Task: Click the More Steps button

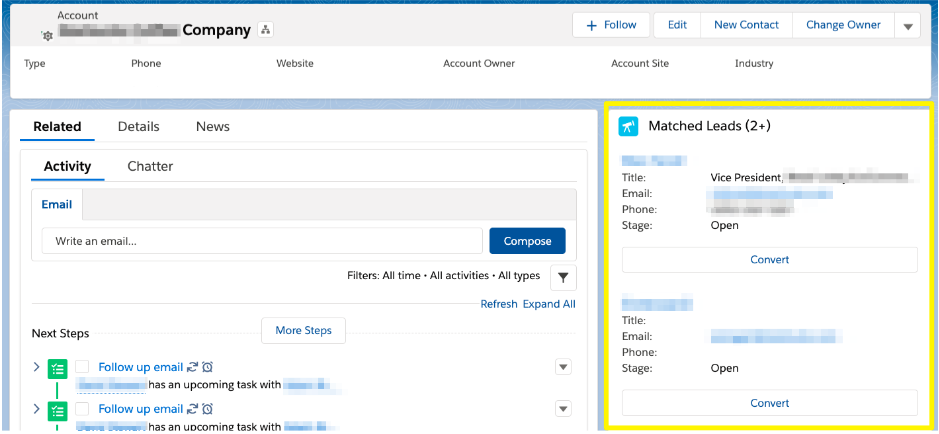Action: pos(304,330)
